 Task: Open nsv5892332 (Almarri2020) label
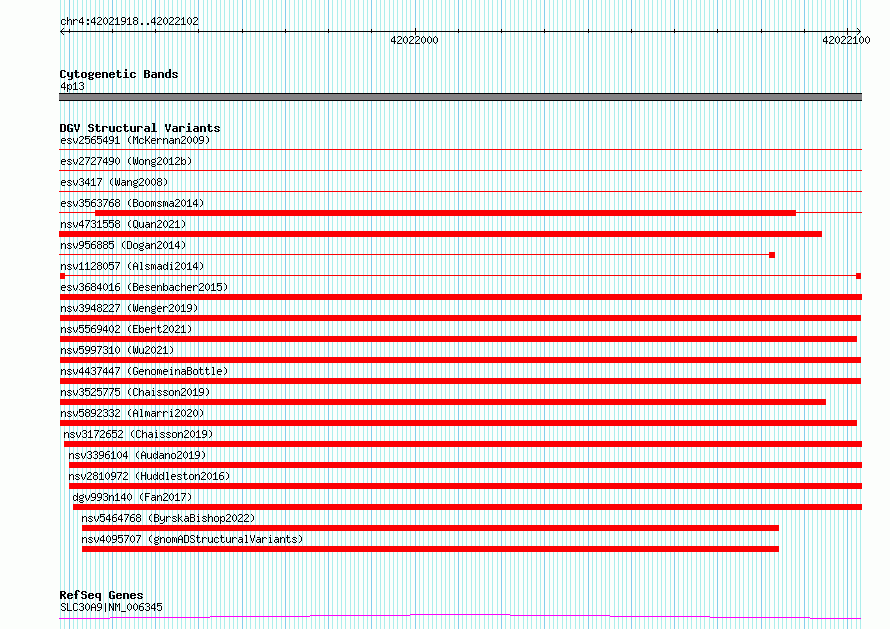tap(132, 413)
